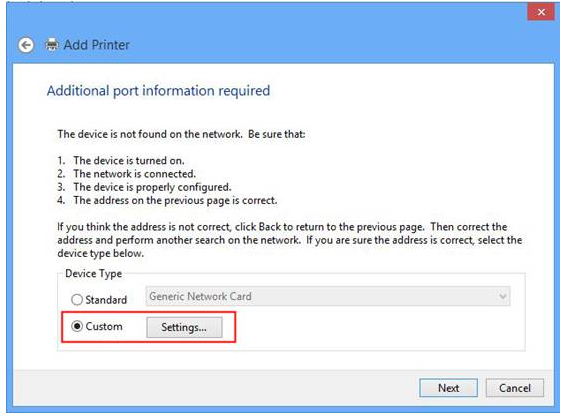This screenshot has width=569, height=416.
Task: Open custom port Settings... dialog
Action: pos(184,327)
